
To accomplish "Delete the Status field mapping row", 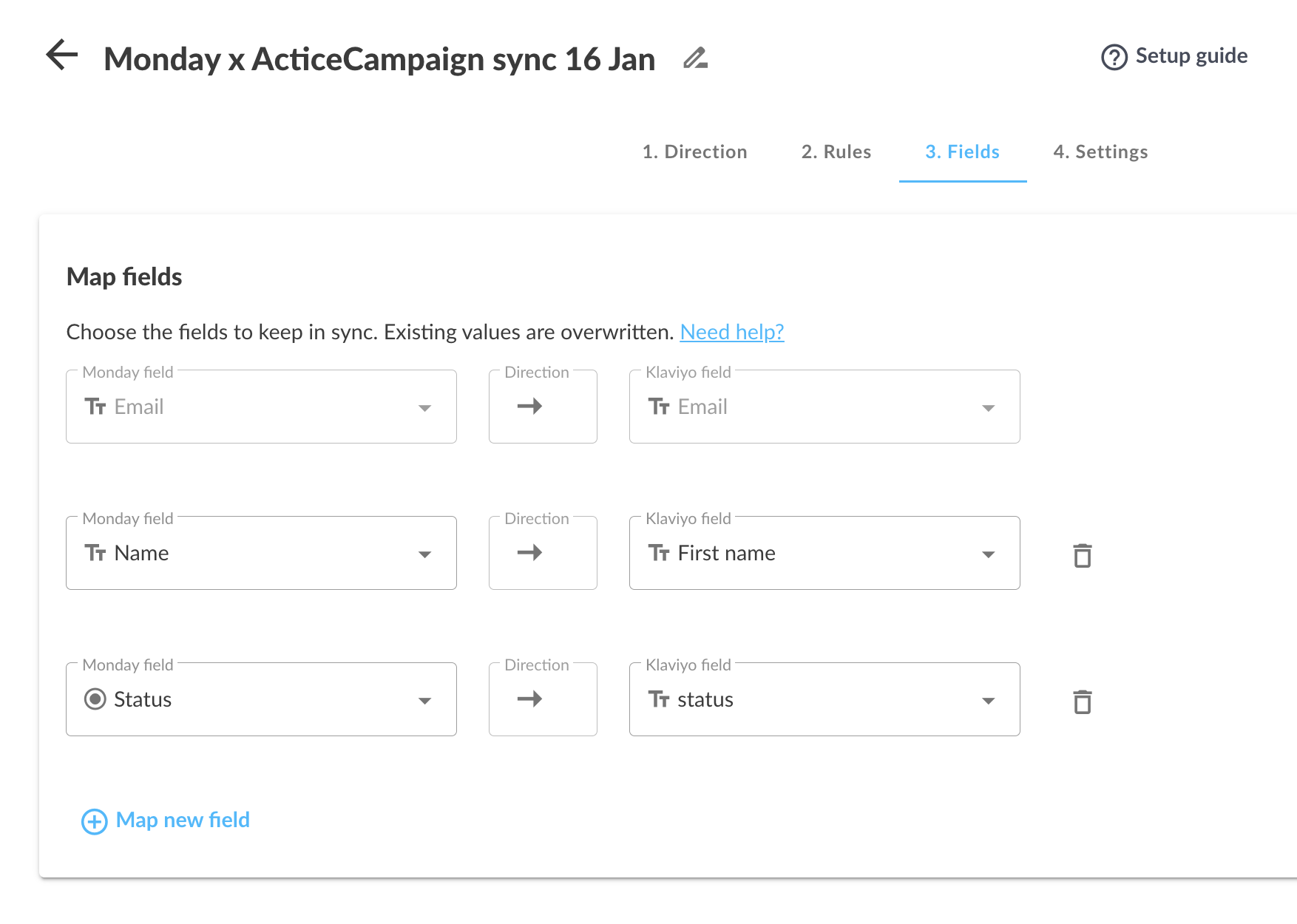I will click(x=1082, y=702).
